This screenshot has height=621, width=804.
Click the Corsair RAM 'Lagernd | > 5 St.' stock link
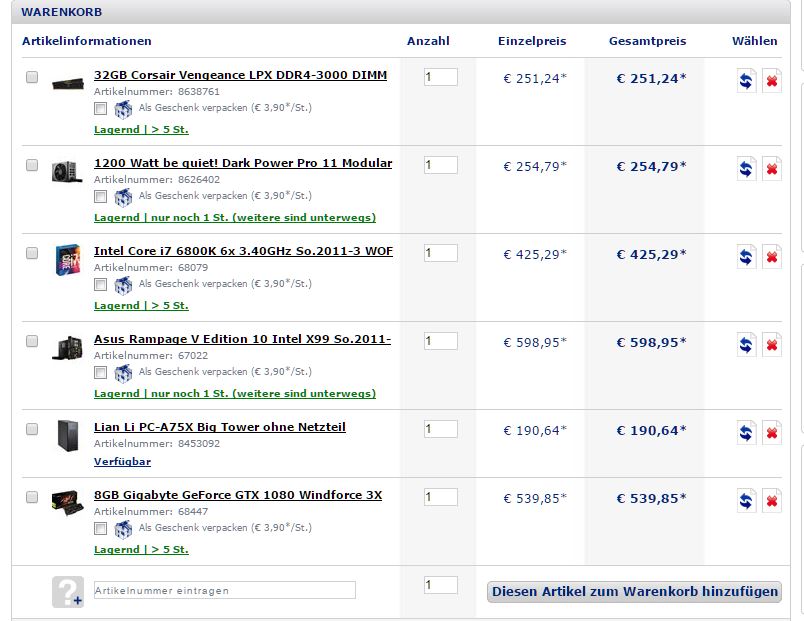[x=142, y=130]
